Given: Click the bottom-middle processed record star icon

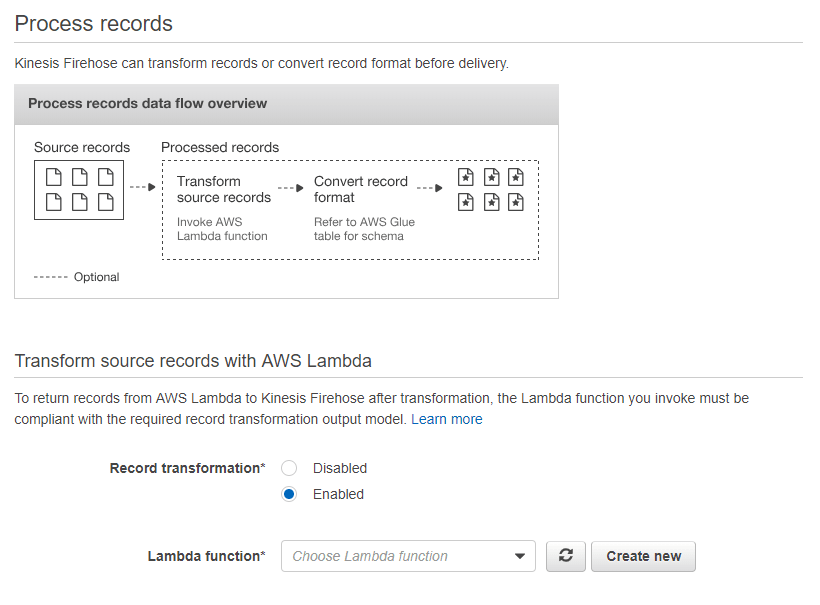Looking at the screenshot, I should [491, 202].
